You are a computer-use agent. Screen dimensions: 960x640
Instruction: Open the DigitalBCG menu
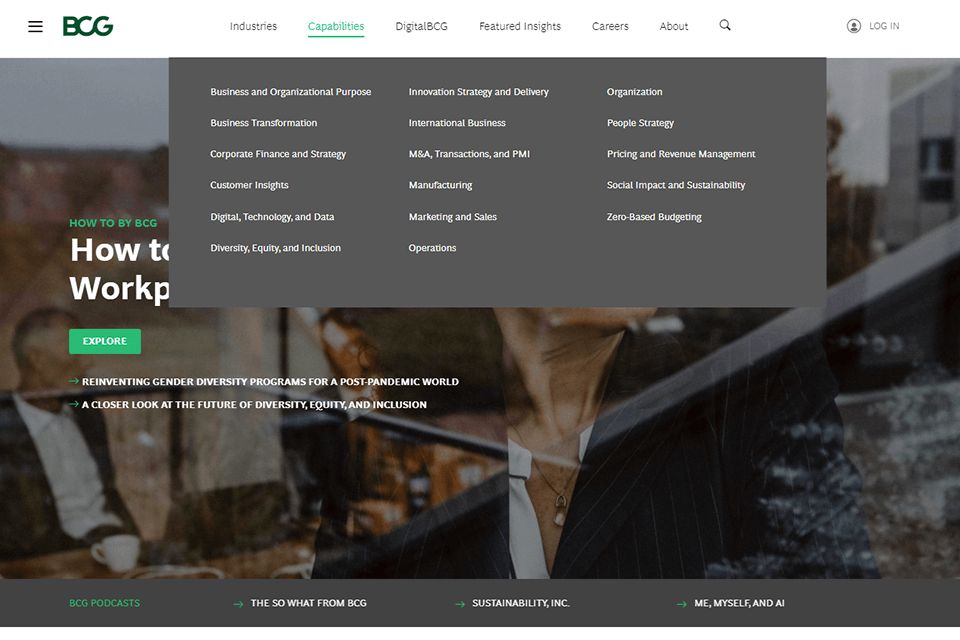coord(421,26)
